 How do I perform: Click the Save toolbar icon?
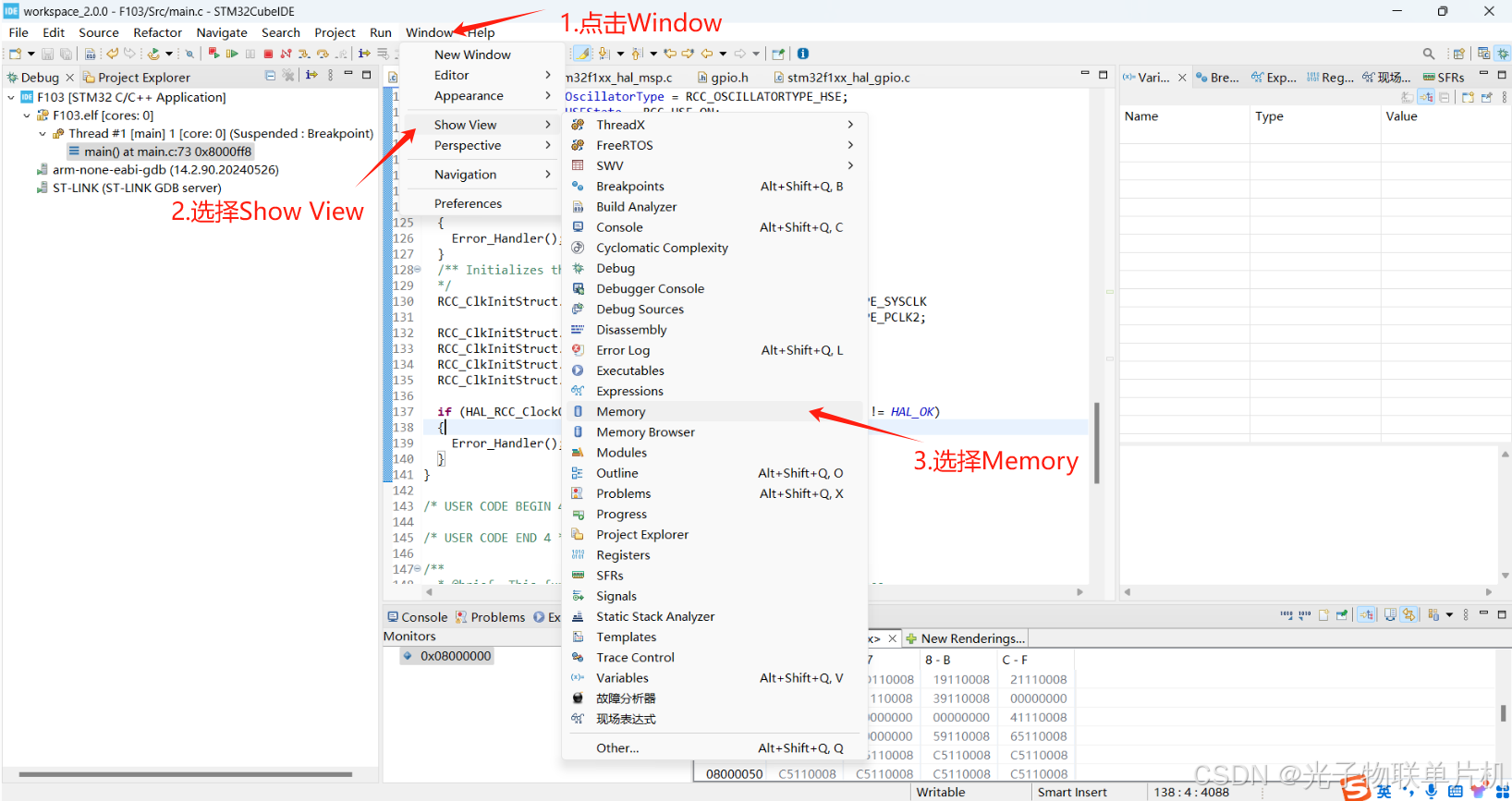(47, 54)
